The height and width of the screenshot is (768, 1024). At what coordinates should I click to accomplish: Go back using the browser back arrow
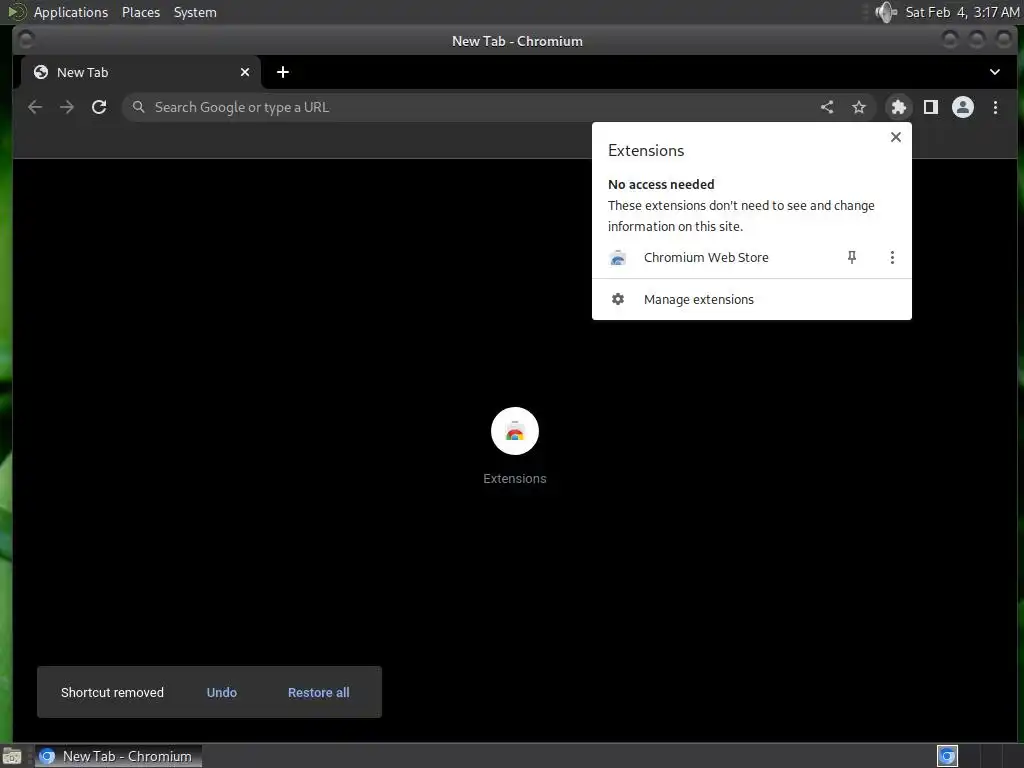(35, 107)
